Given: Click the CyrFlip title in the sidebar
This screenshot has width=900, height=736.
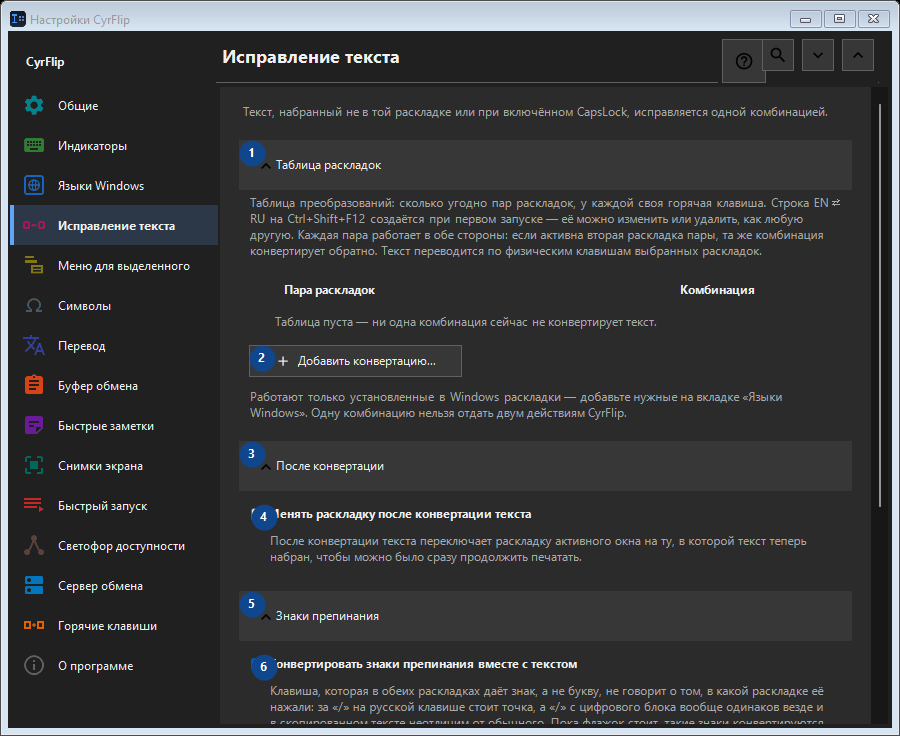Looking at the screenshot, I should [45, 62].
